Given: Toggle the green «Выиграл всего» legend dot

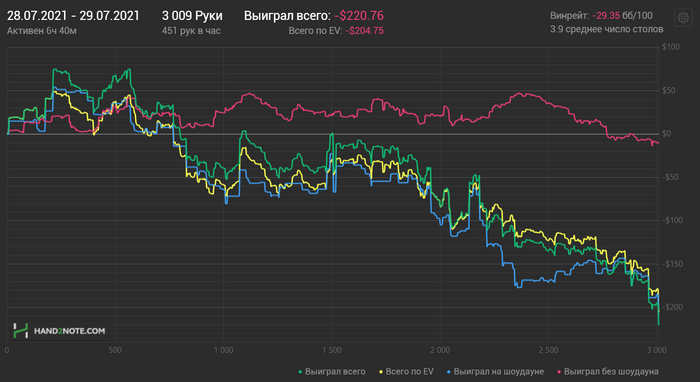Looking at the screenshot, I should (300, 371).
